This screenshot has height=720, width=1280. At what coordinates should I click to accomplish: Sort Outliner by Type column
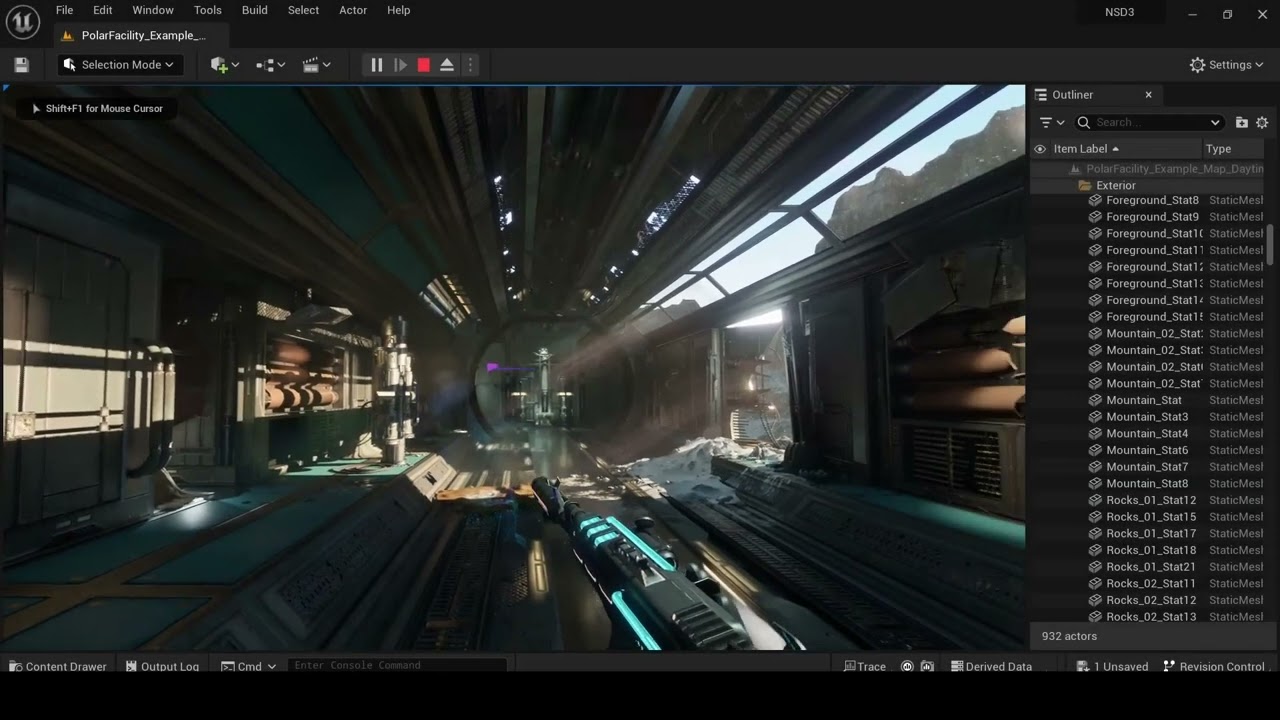coord(1218,149)
